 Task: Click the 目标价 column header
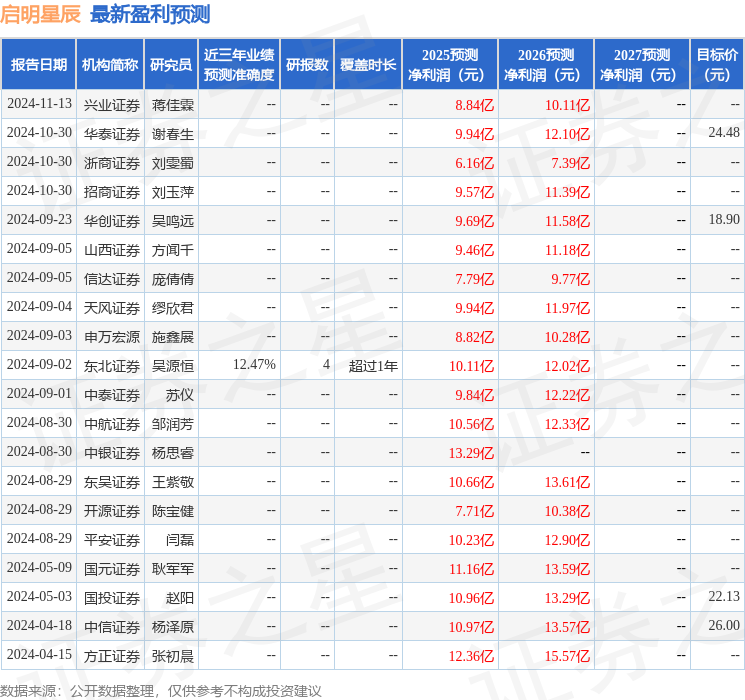[x=717, y=64]
